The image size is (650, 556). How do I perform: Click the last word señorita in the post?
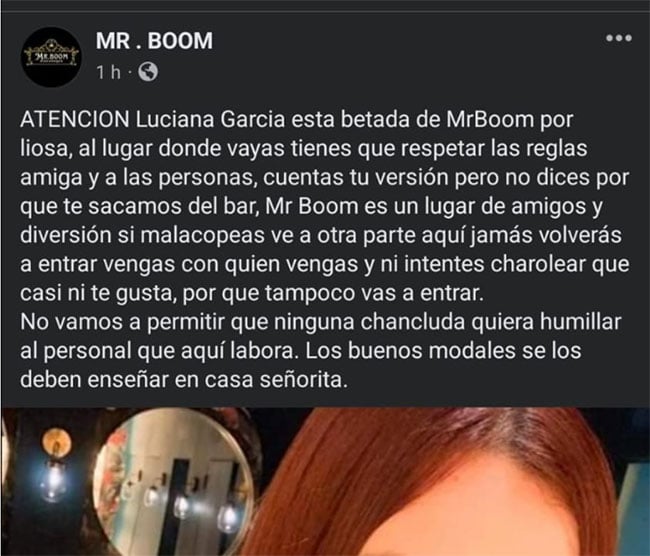pyautogui.click(x=303, y=380)
